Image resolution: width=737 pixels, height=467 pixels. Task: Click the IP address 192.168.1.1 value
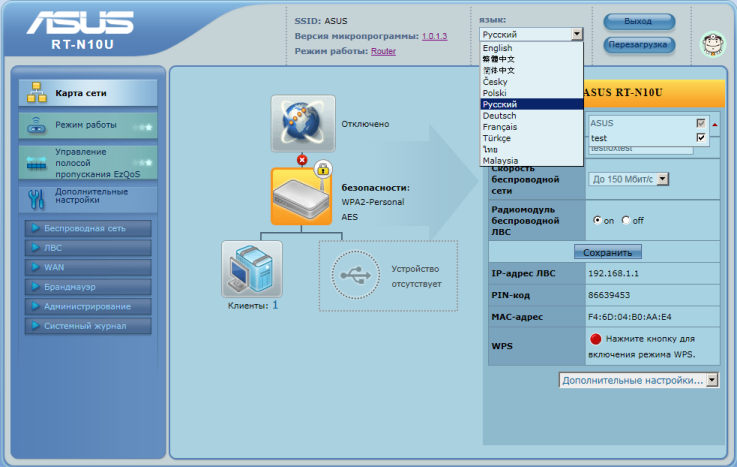point(613,273)
